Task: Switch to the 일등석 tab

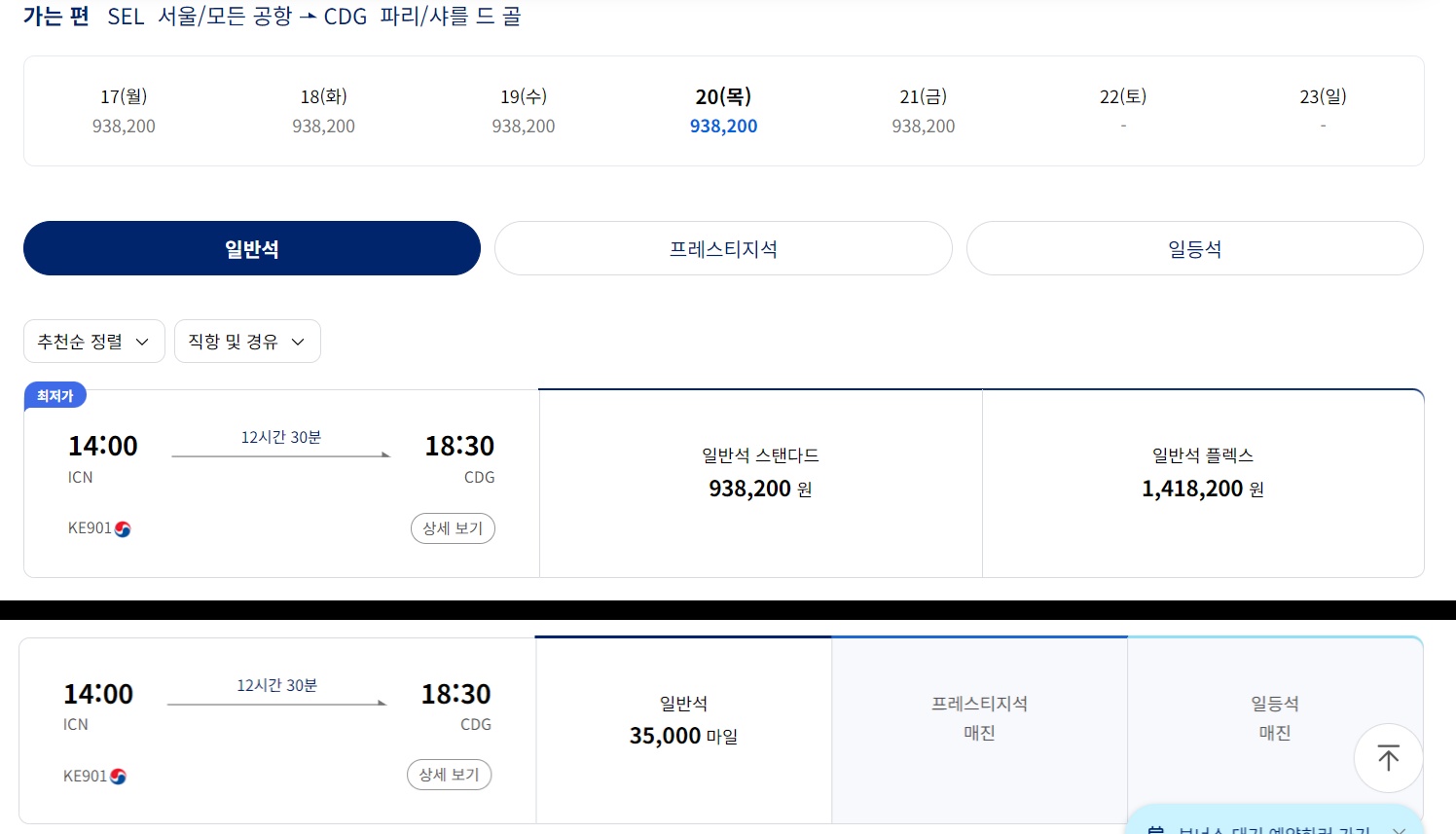Action: coord(1194,248)
